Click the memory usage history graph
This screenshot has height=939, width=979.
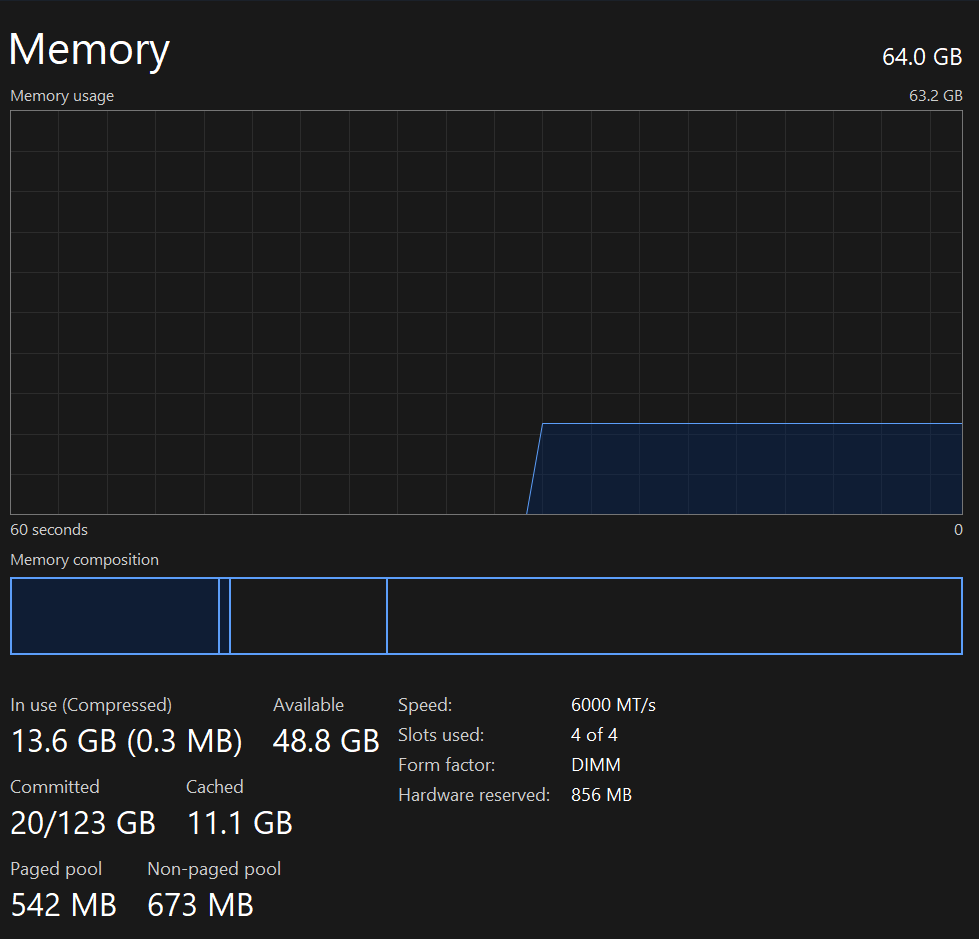pyautogui.click(x=486, y=312)
